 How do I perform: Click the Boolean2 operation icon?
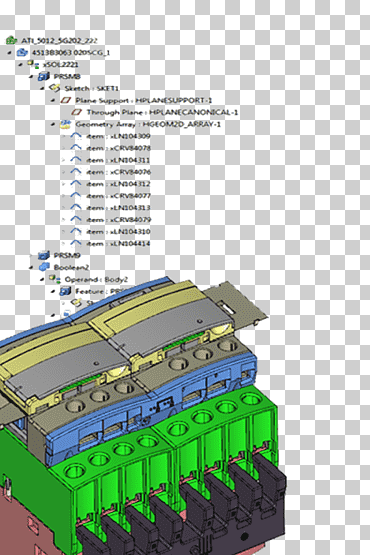coord(44,267)
